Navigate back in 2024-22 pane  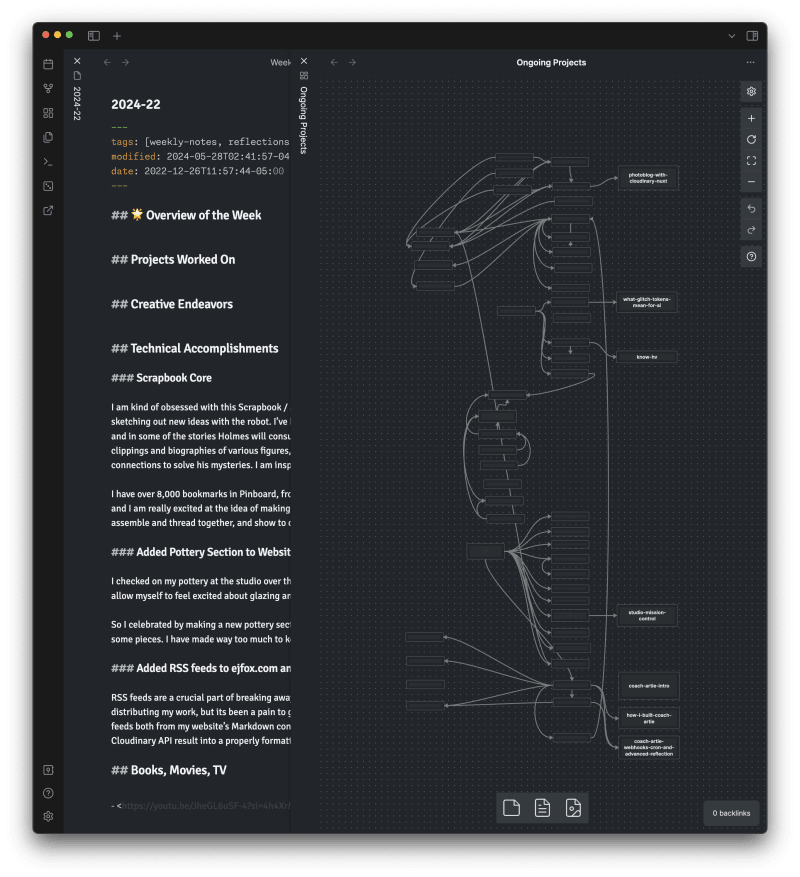[107, 62]
